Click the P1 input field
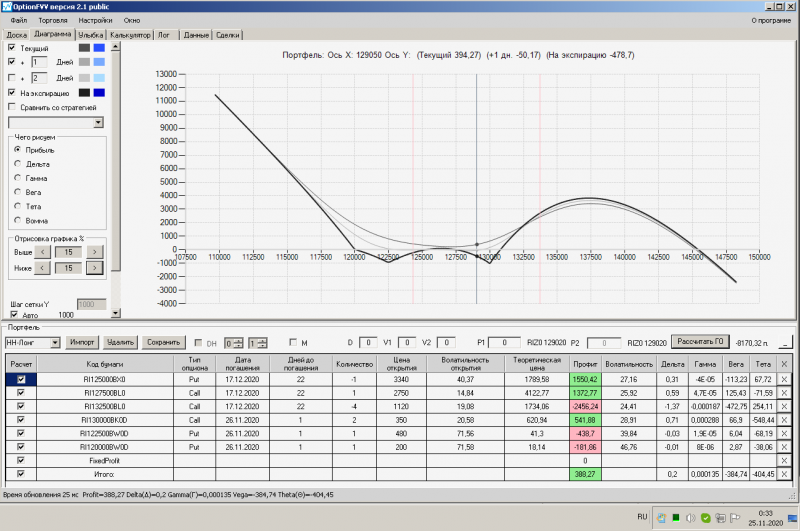This screenshot has width=800, height=531. [x=504, y=343]
